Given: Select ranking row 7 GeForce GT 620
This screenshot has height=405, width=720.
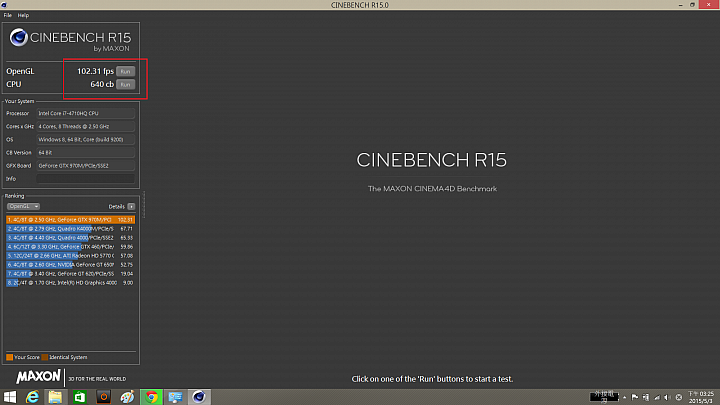Looking at the screenshot, I should pos(70,274).
